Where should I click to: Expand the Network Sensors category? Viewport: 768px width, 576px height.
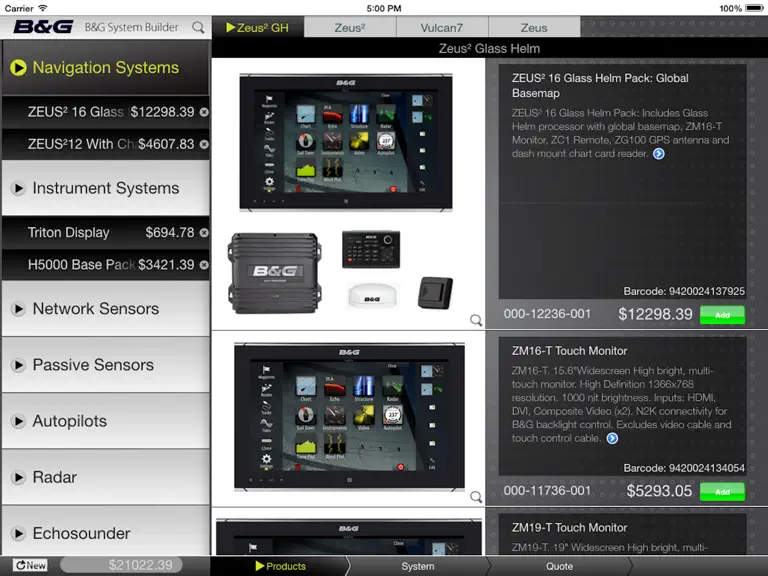click(106, 309)
